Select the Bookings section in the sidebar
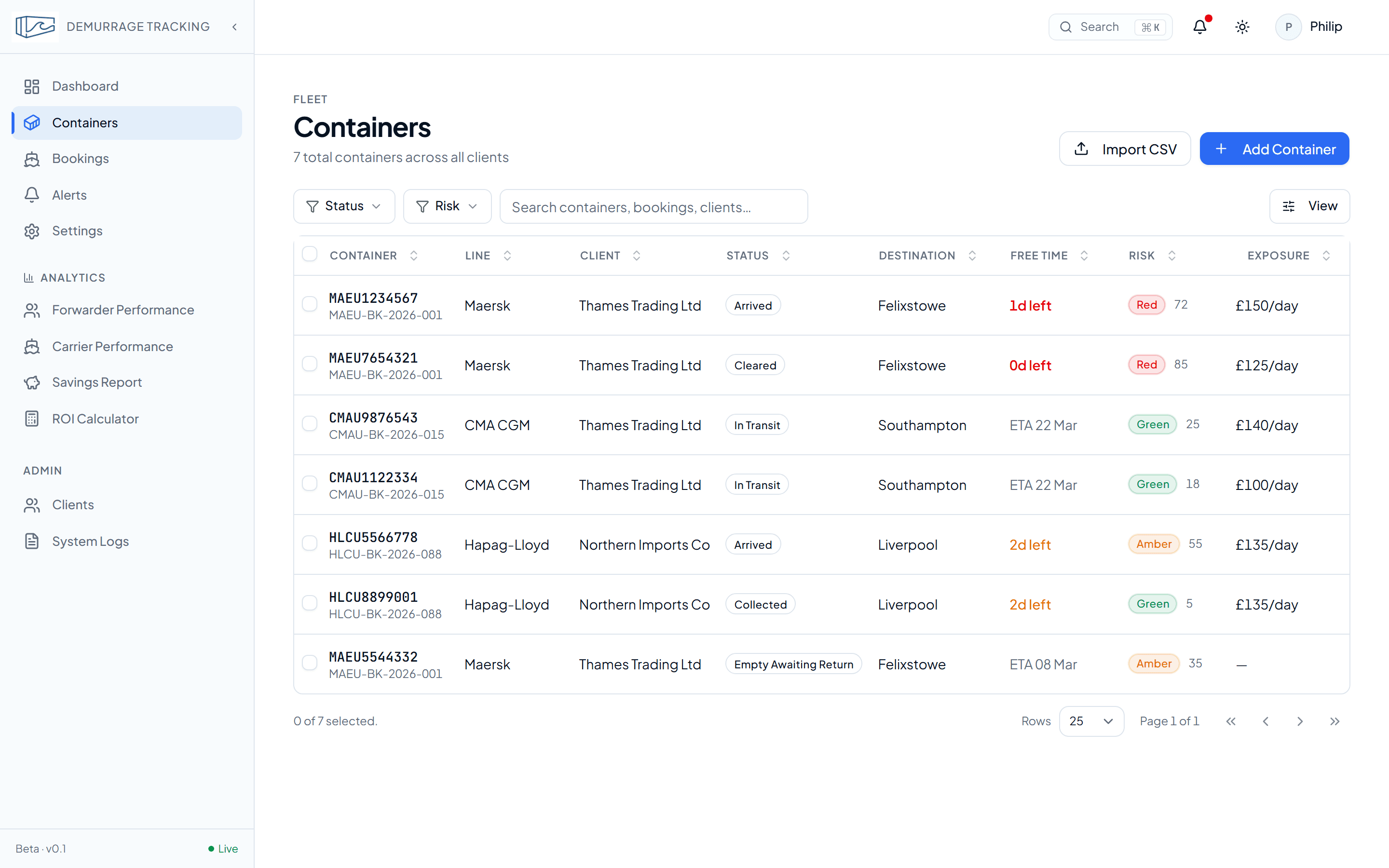The width and height of the screenshot is (1389, 868). [x=81, y=159]
